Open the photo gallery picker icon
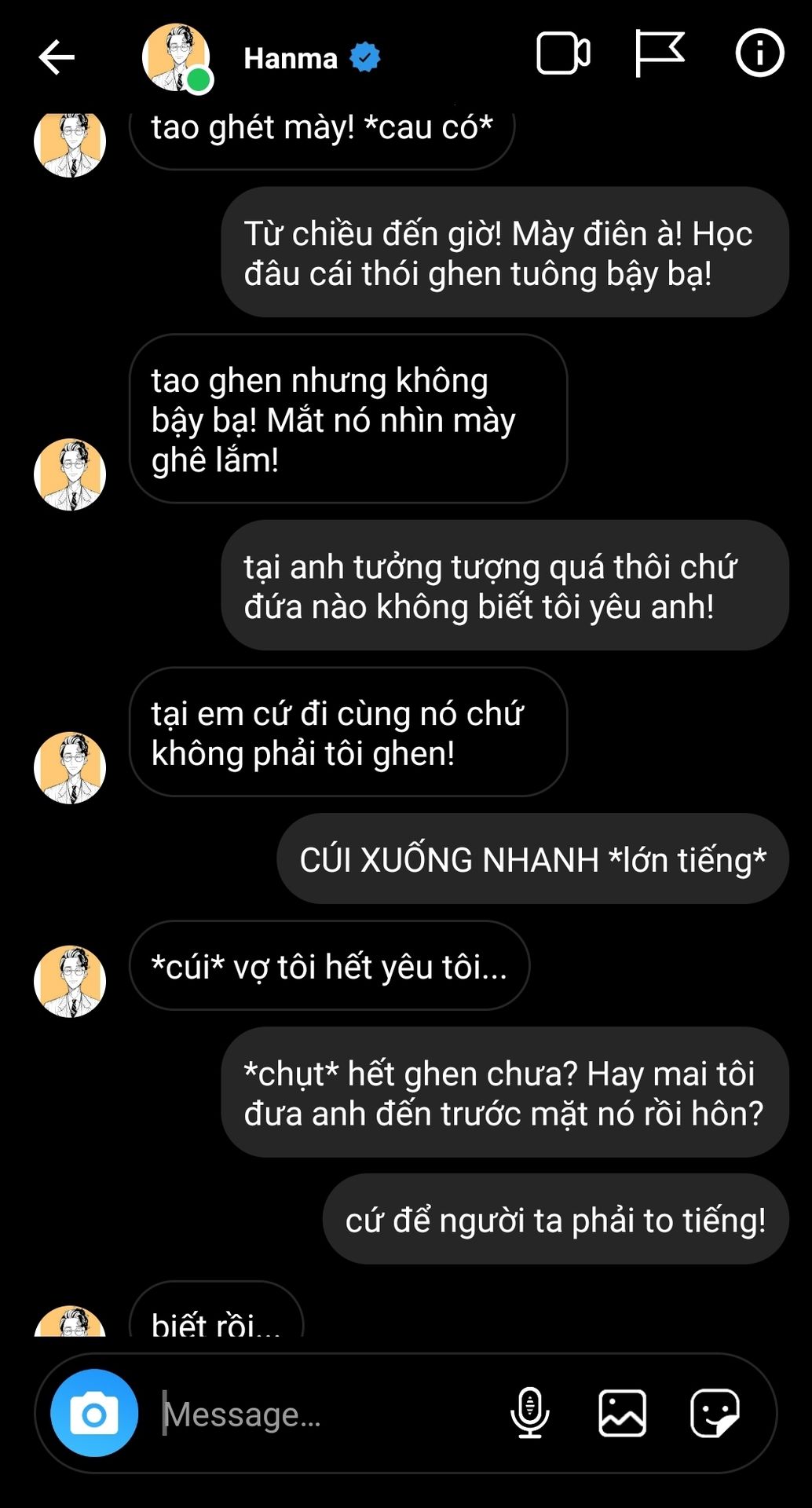Screen dimensions: 812x1508 click(622, 1413)
